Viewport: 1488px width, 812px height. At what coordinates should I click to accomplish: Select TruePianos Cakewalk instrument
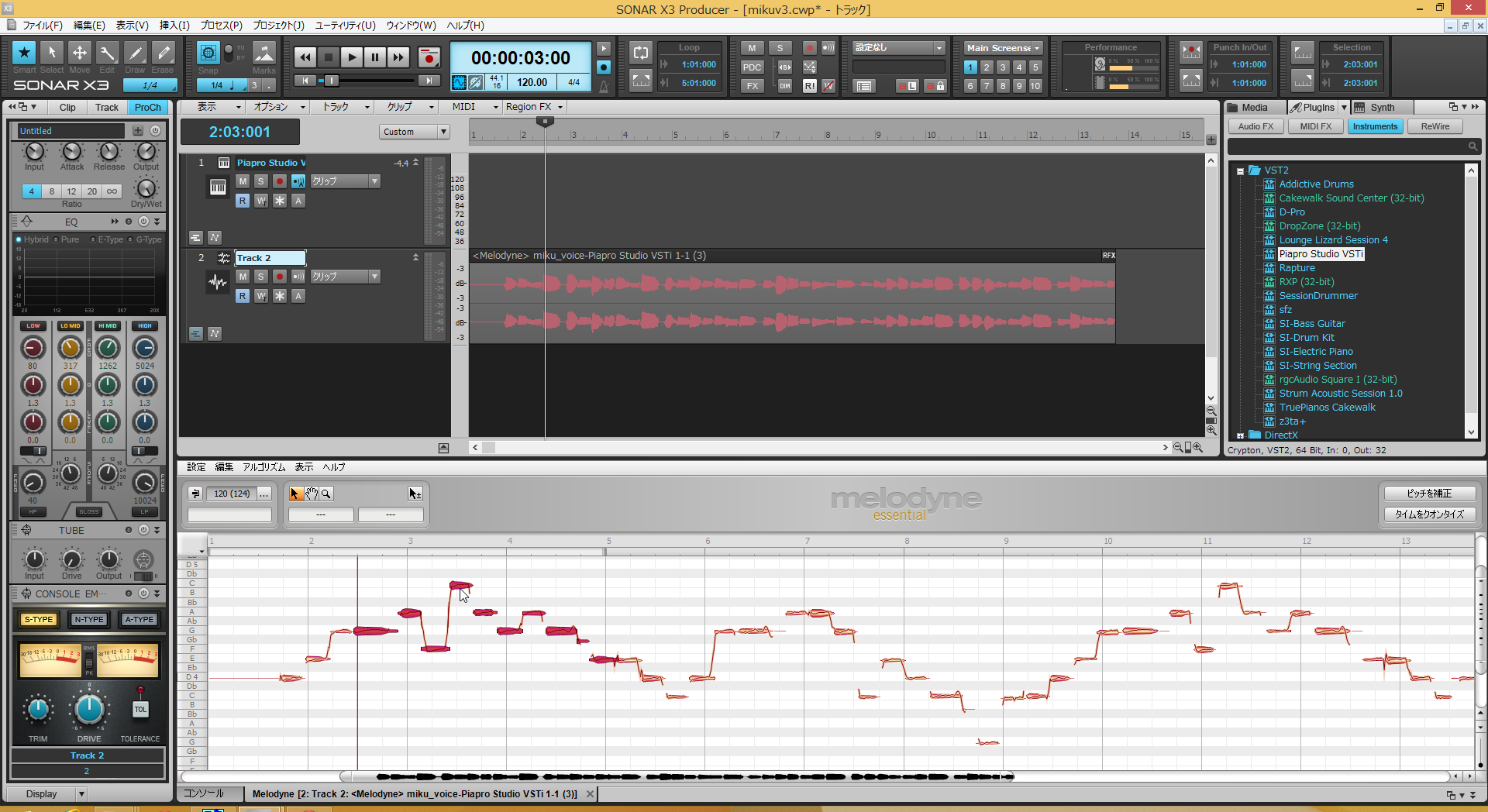coord(1327,408)
